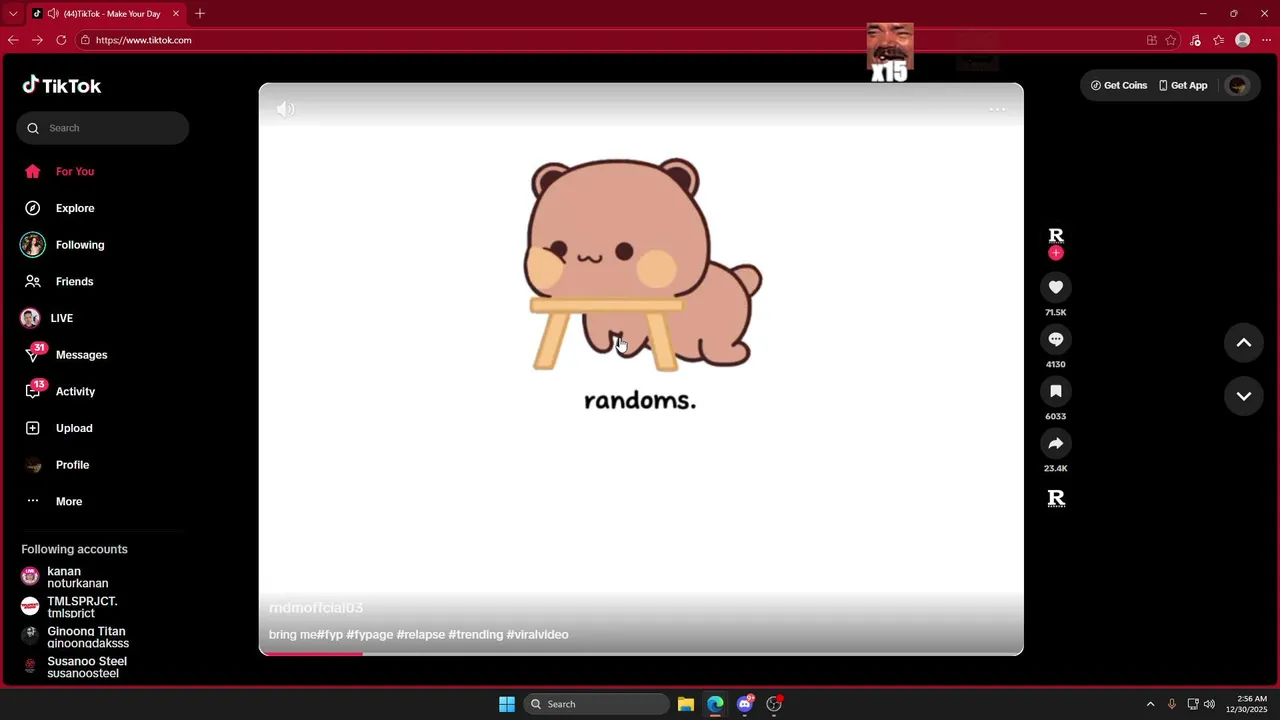Go to next video with down chevron
1280x720 pixels.
tap(1244, 396)
